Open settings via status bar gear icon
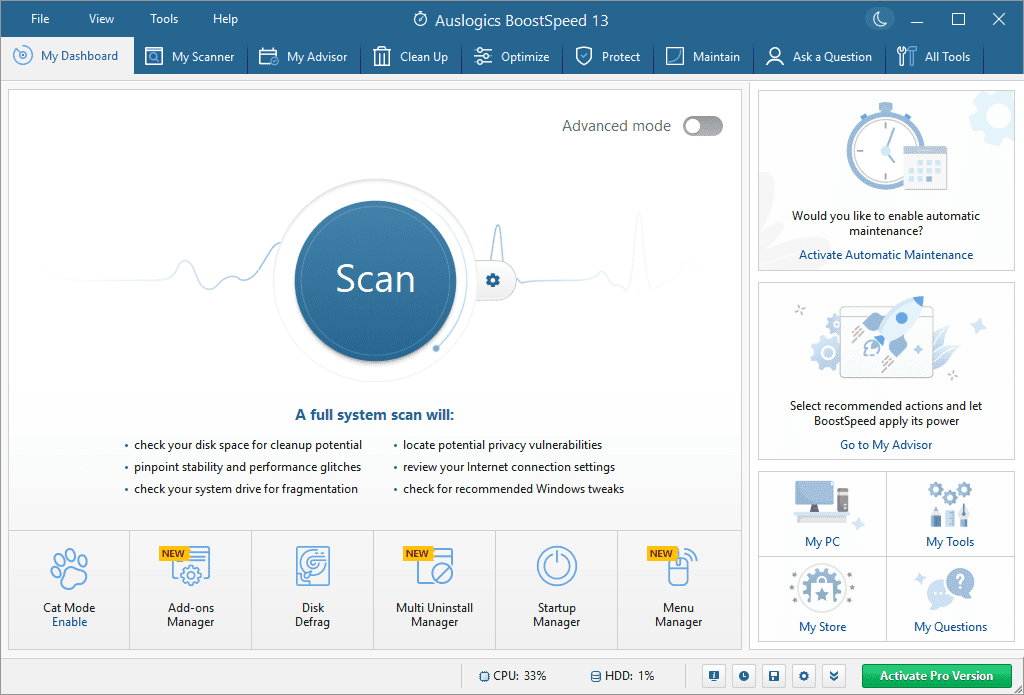The height and width of the screenshot is (695, 1024). point(804,675)
